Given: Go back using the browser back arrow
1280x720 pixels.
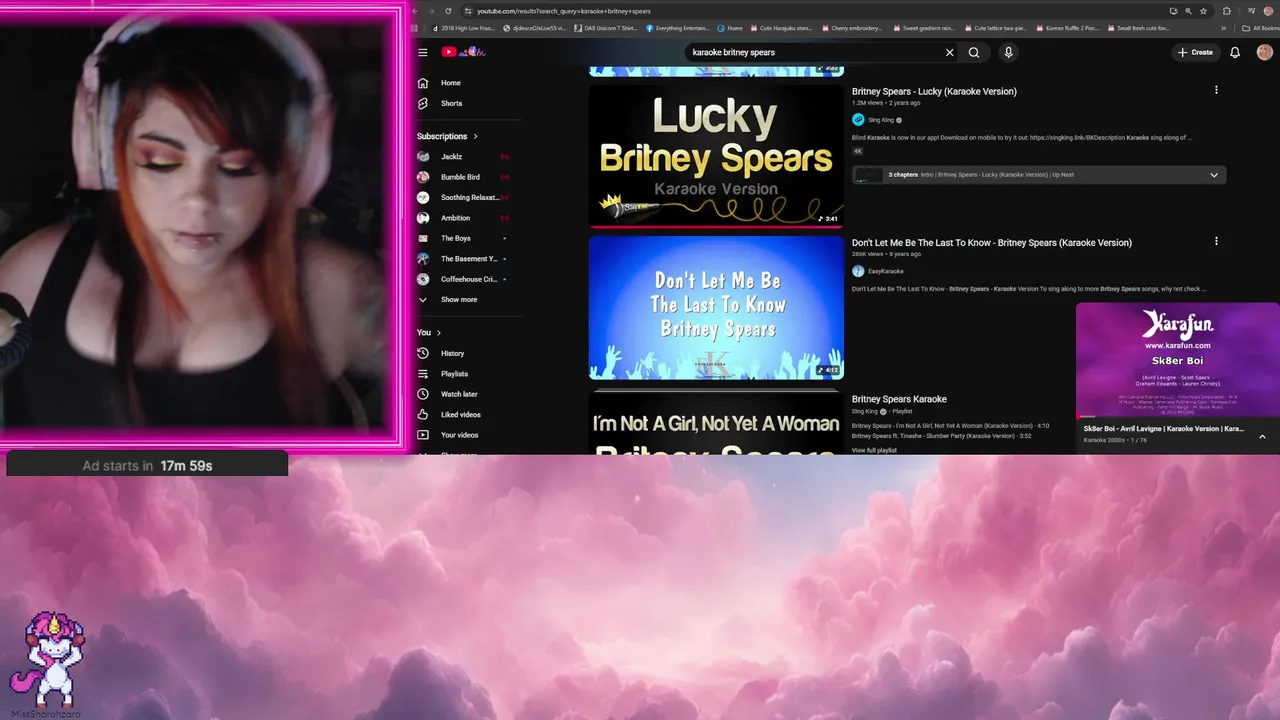Looking at the screenshot, I should [415, 11].
